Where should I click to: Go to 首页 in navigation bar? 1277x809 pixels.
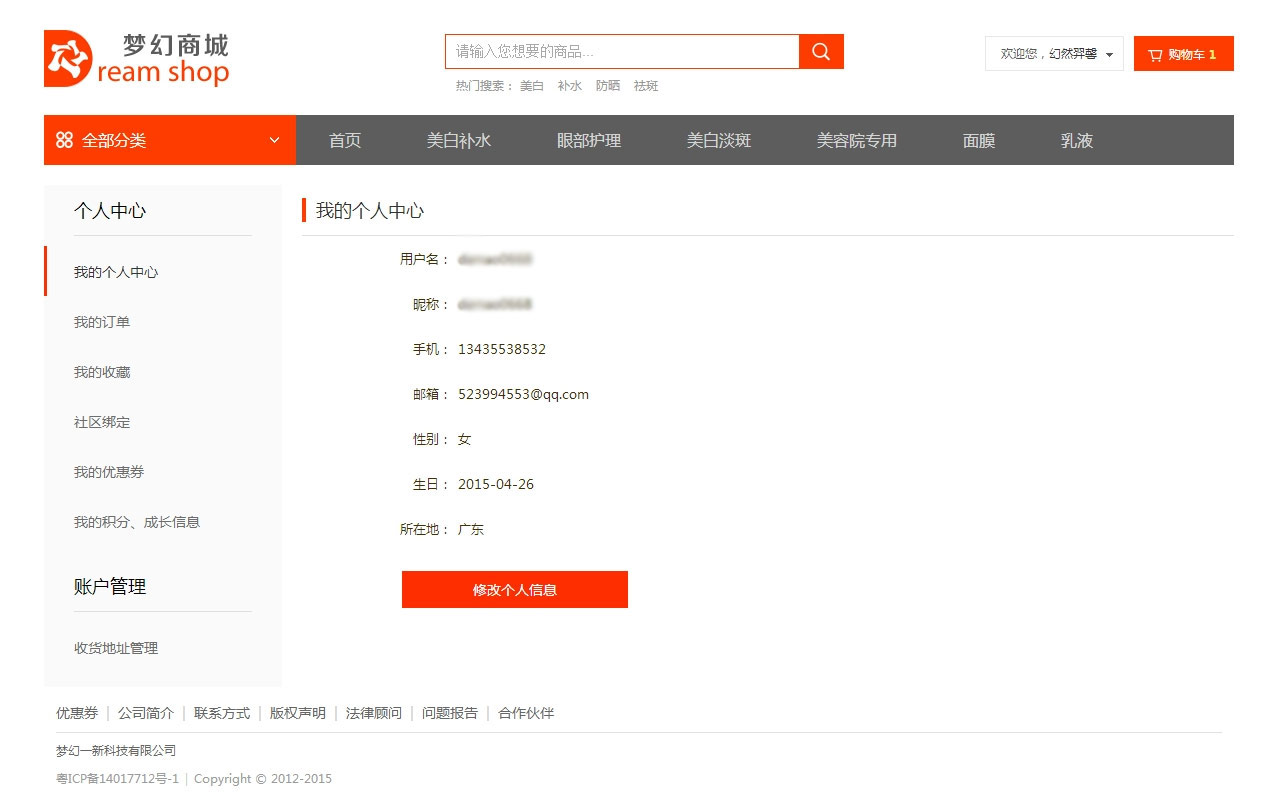coord(345,140)
